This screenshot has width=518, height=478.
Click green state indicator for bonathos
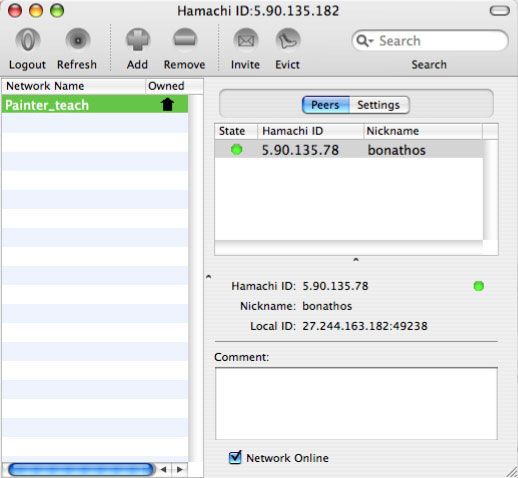coord(237,150)
